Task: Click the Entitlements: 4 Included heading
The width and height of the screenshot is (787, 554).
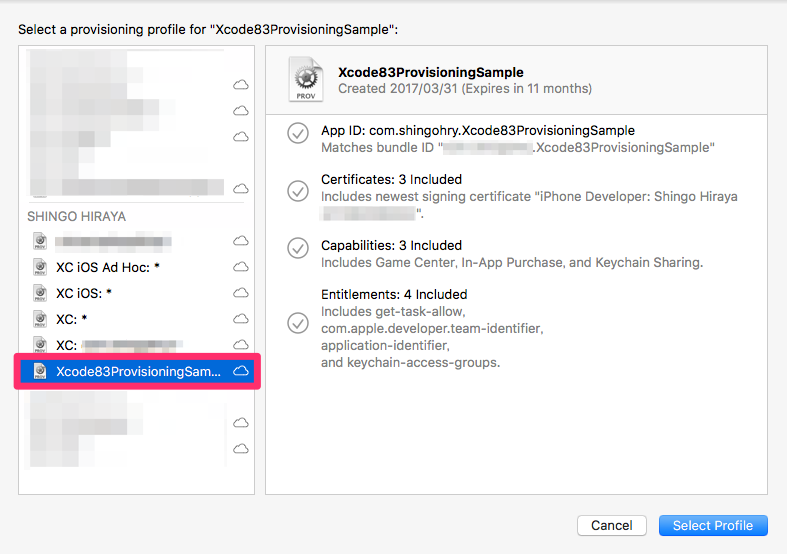Action: [394, 294]
